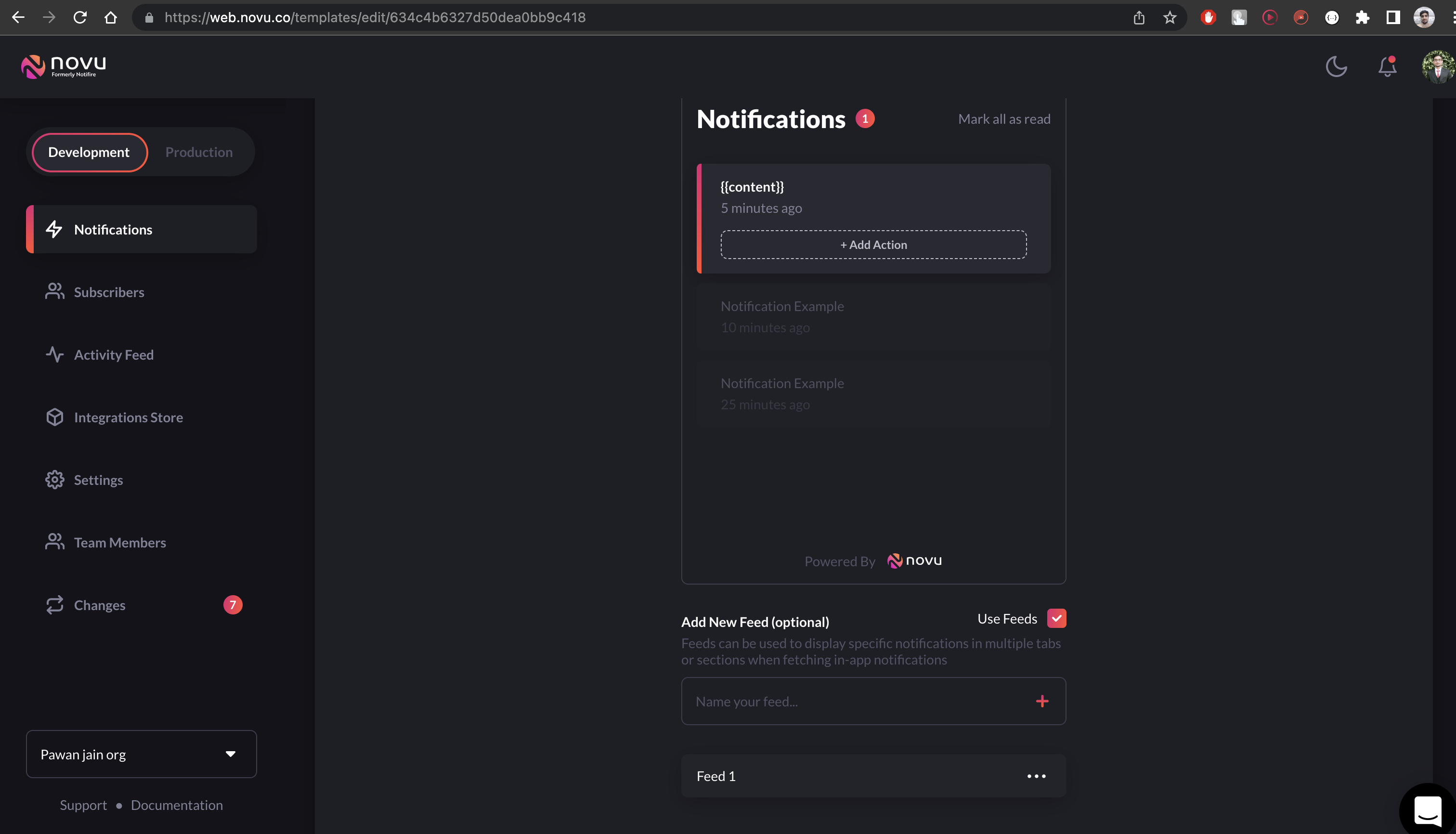Open the Changes section with badge 7
Screen dimensions: 1456x834
[x=99, y=605]
